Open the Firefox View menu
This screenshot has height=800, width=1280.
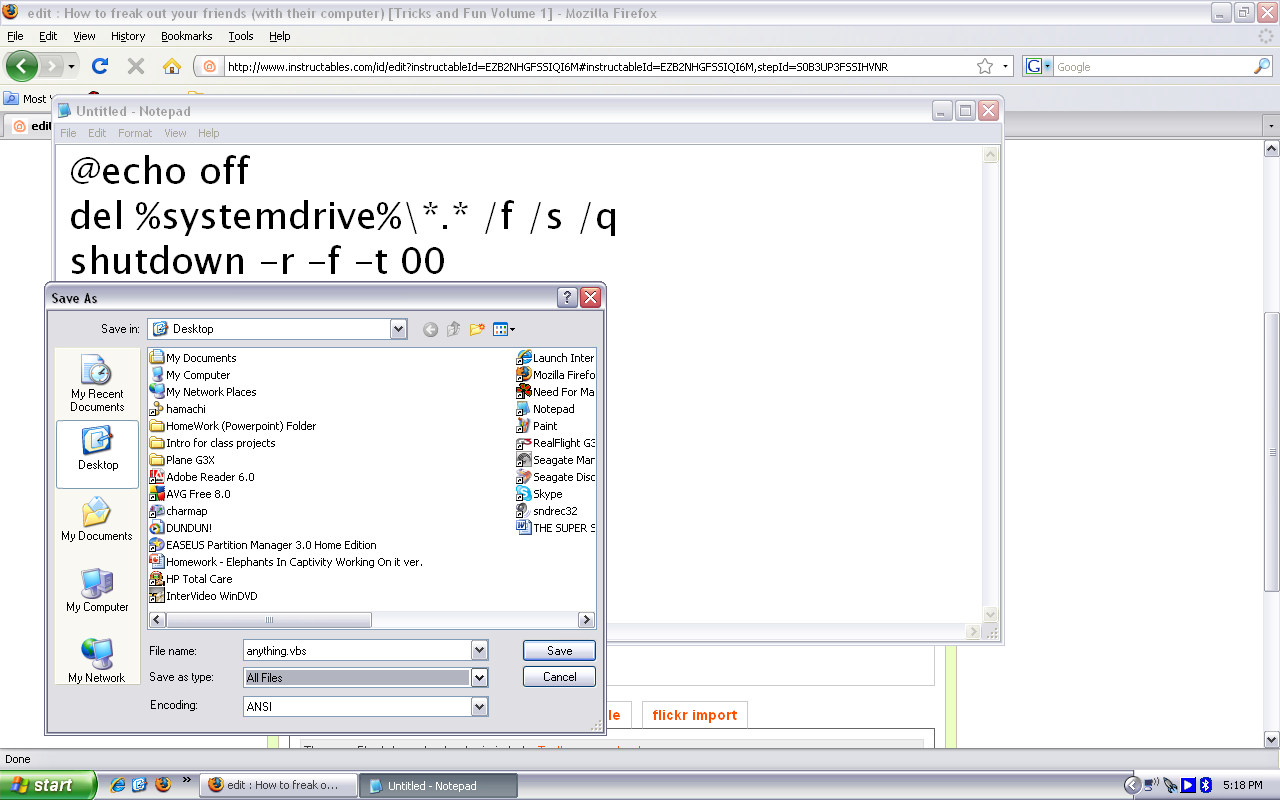(84, 36)
